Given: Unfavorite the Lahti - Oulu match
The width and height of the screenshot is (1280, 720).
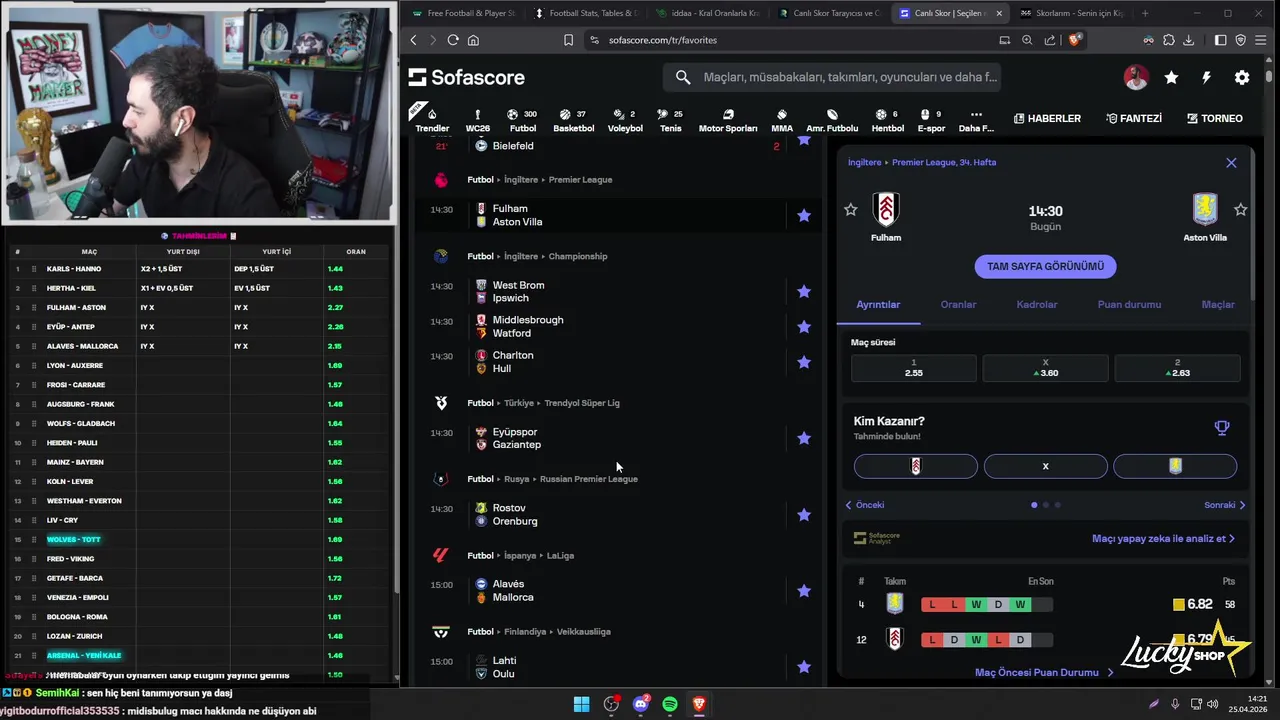Looking at the screenshot, I should pos(804,667).
